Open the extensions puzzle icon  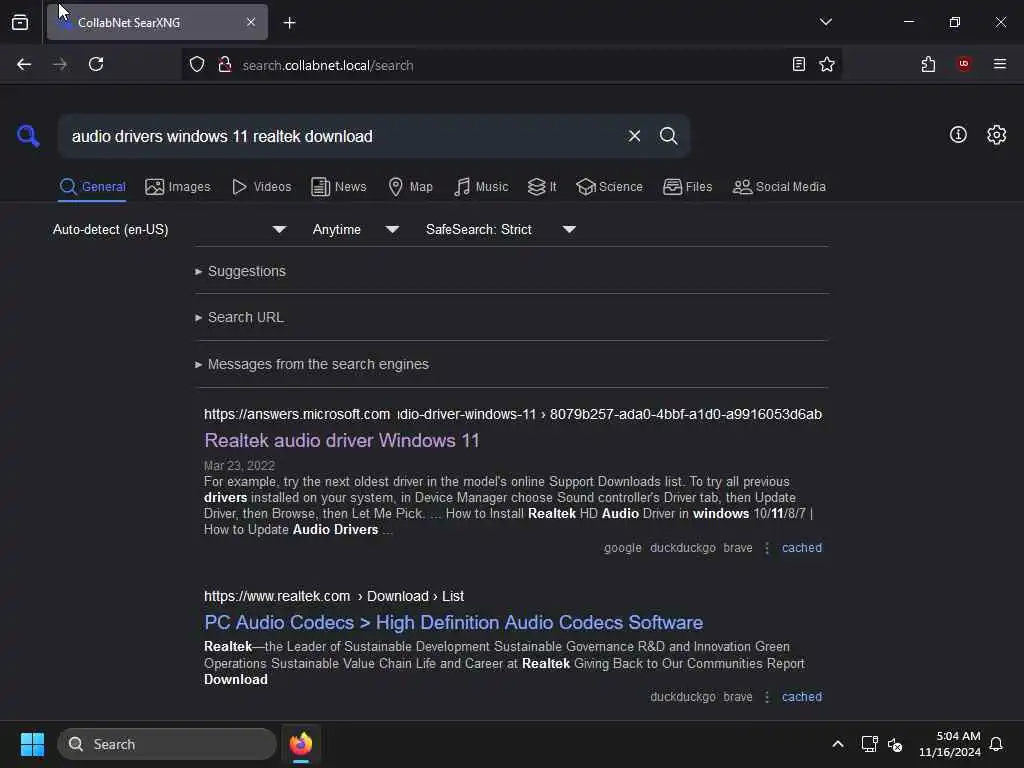[928, 64]
